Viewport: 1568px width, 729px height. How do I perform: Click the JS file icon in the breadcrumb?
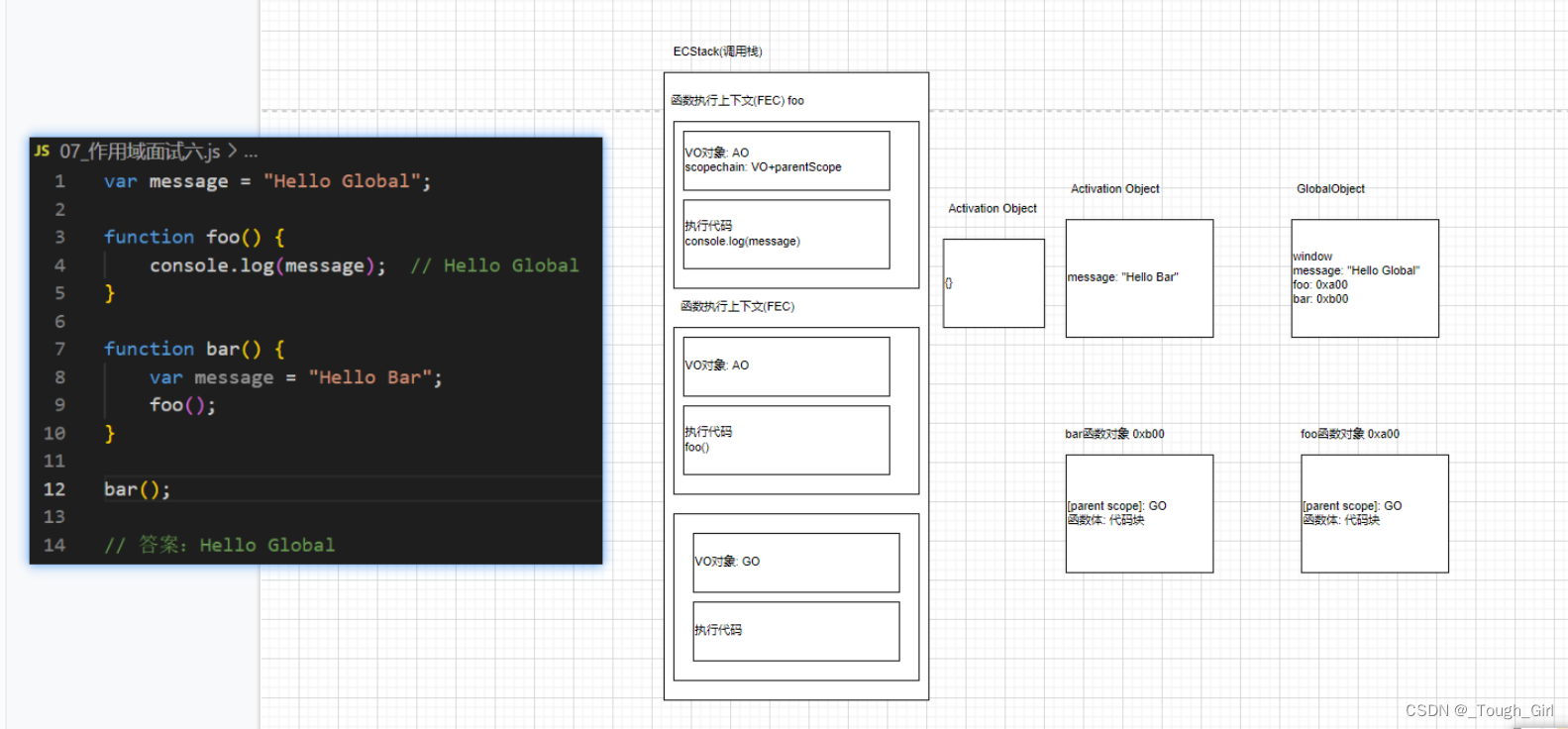[42, 152]
